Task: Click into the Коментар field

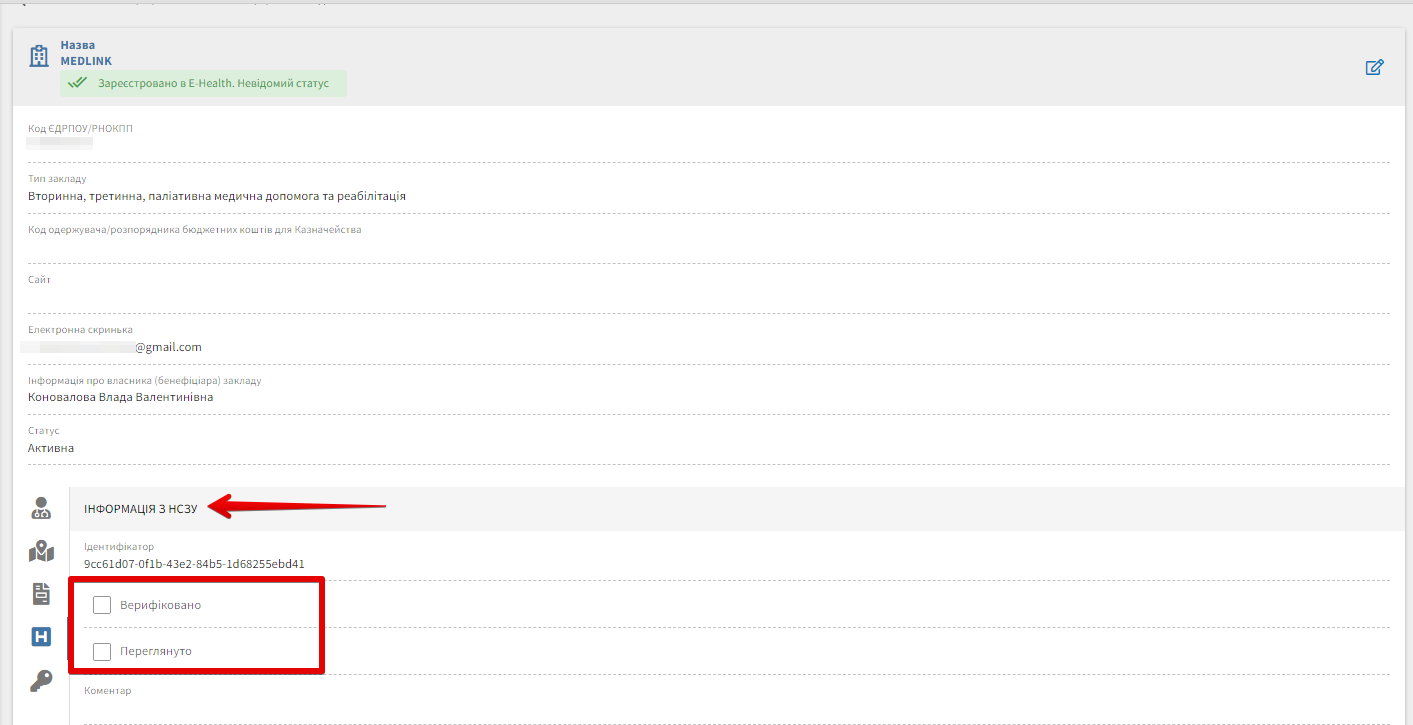Action: click(700, 709)
